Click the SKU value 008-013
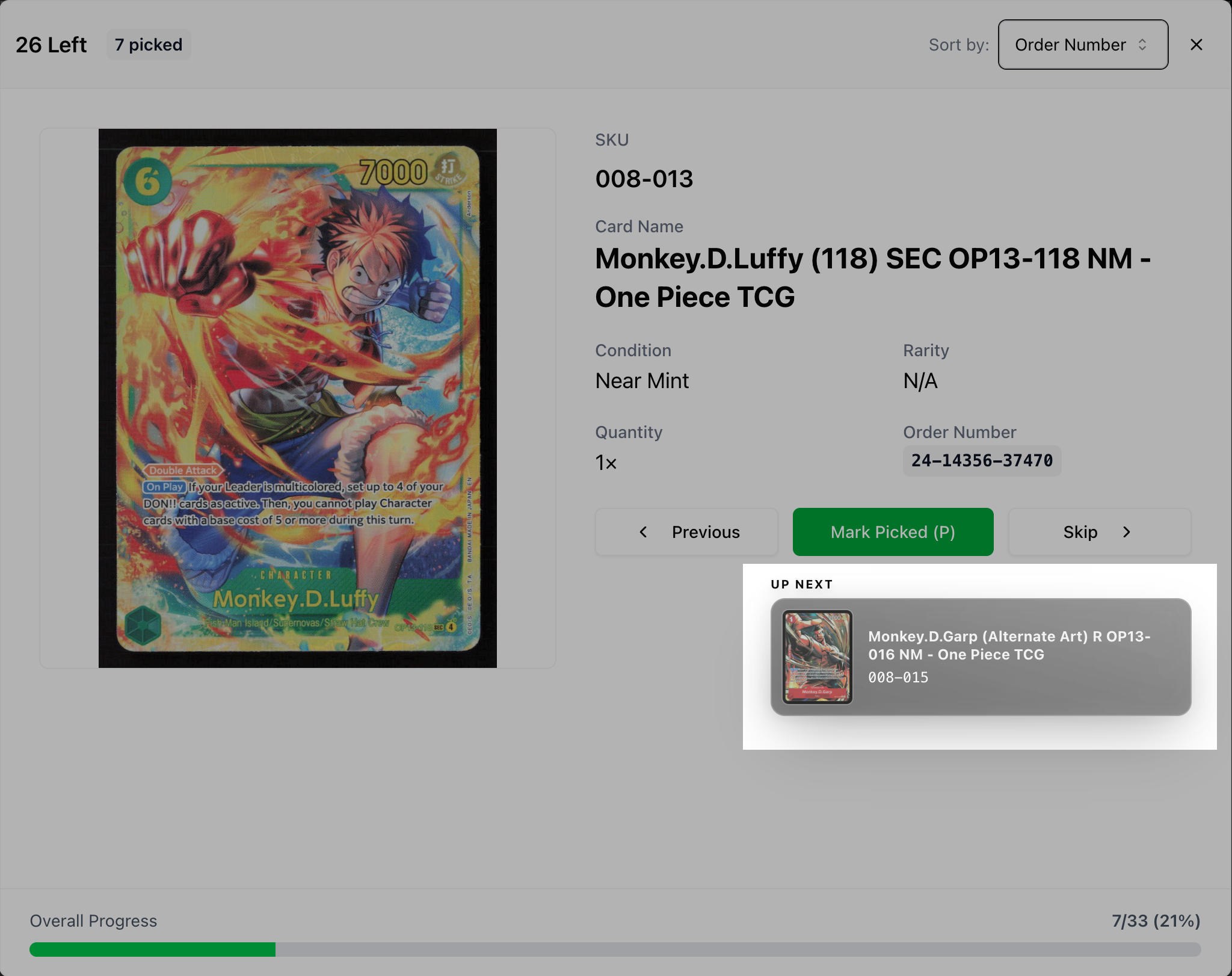Screen dimensions: 1232x976 coord(644,179)
